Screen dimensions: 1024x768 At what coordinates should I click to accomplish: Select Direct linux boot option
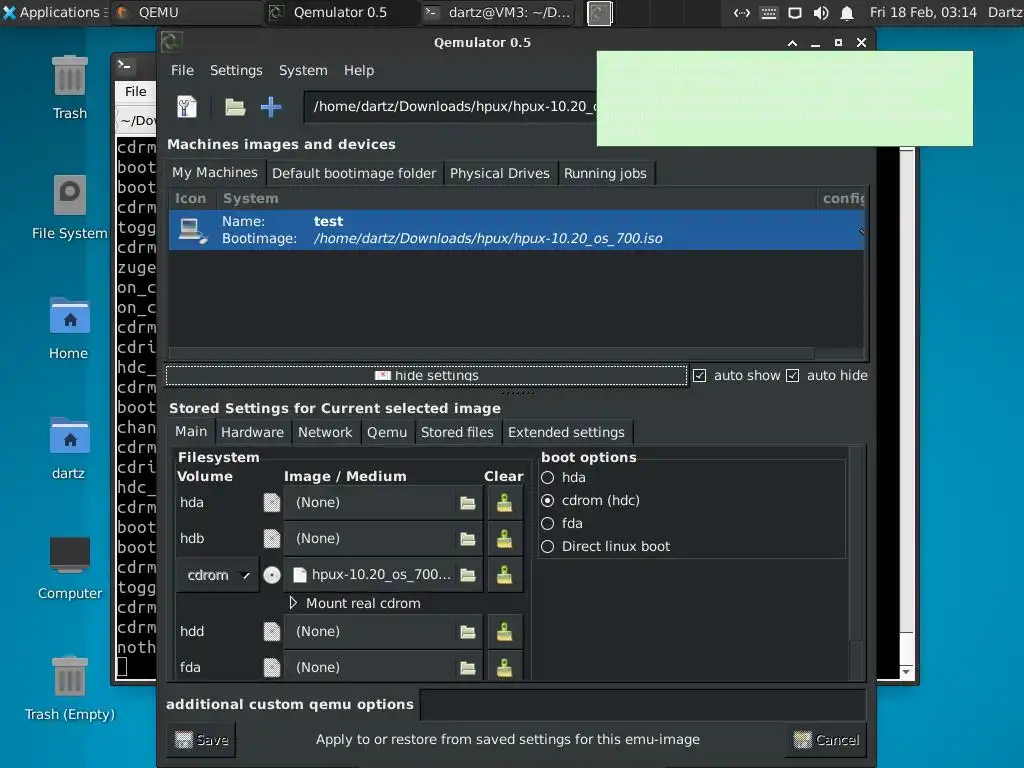pos(547,547)
